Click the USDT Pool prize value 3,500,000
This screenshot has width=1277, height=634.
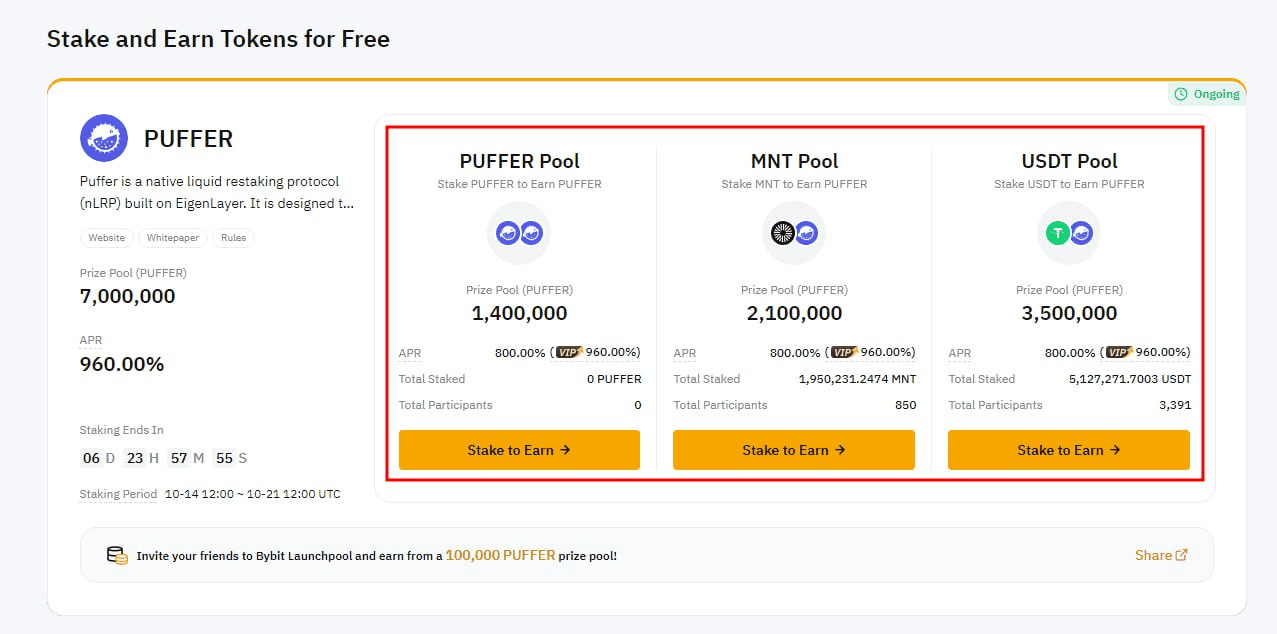tap(1069, 313)
